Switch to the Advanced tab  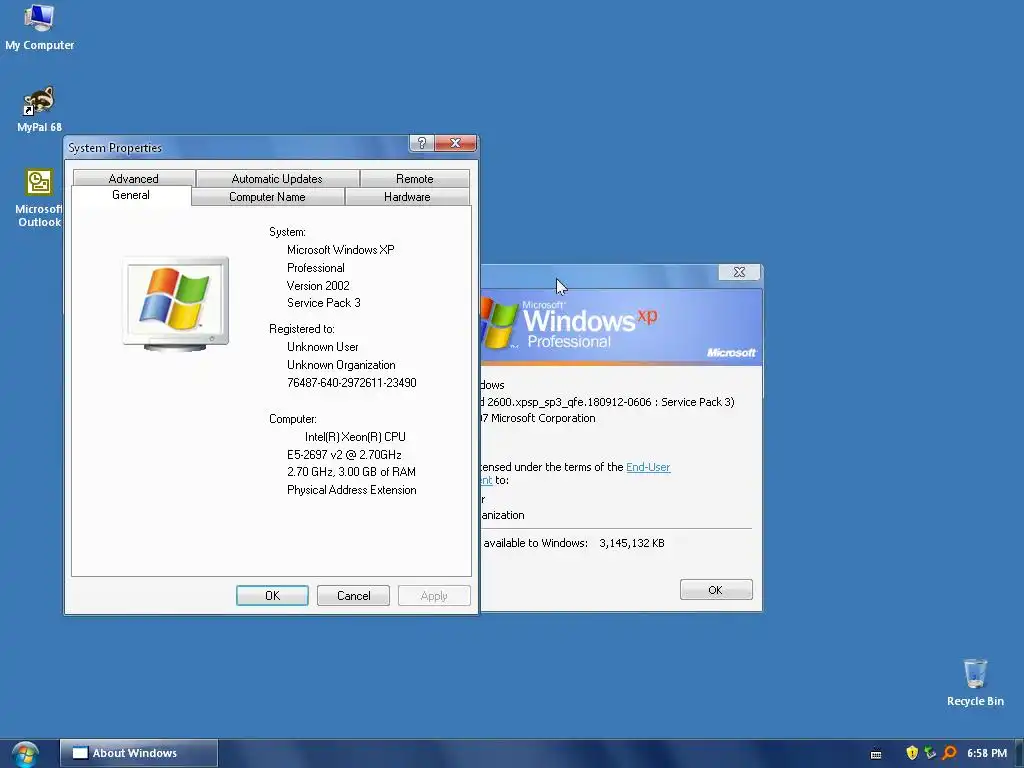(x=134, y=178)
